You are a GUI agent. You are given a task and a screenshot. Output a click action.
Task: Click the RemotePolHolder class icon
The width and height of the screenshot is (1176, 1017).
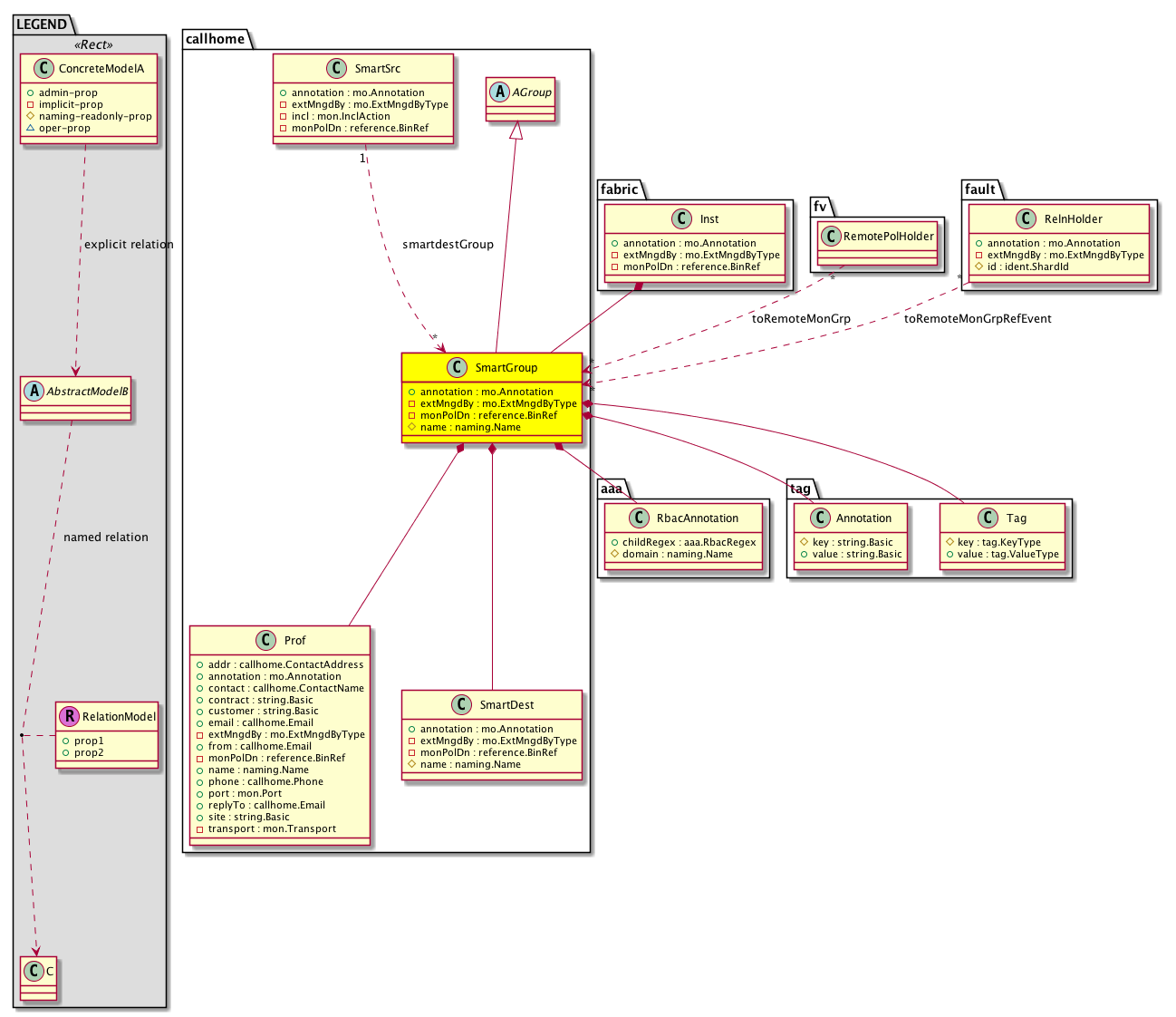(x=831, y=236)
